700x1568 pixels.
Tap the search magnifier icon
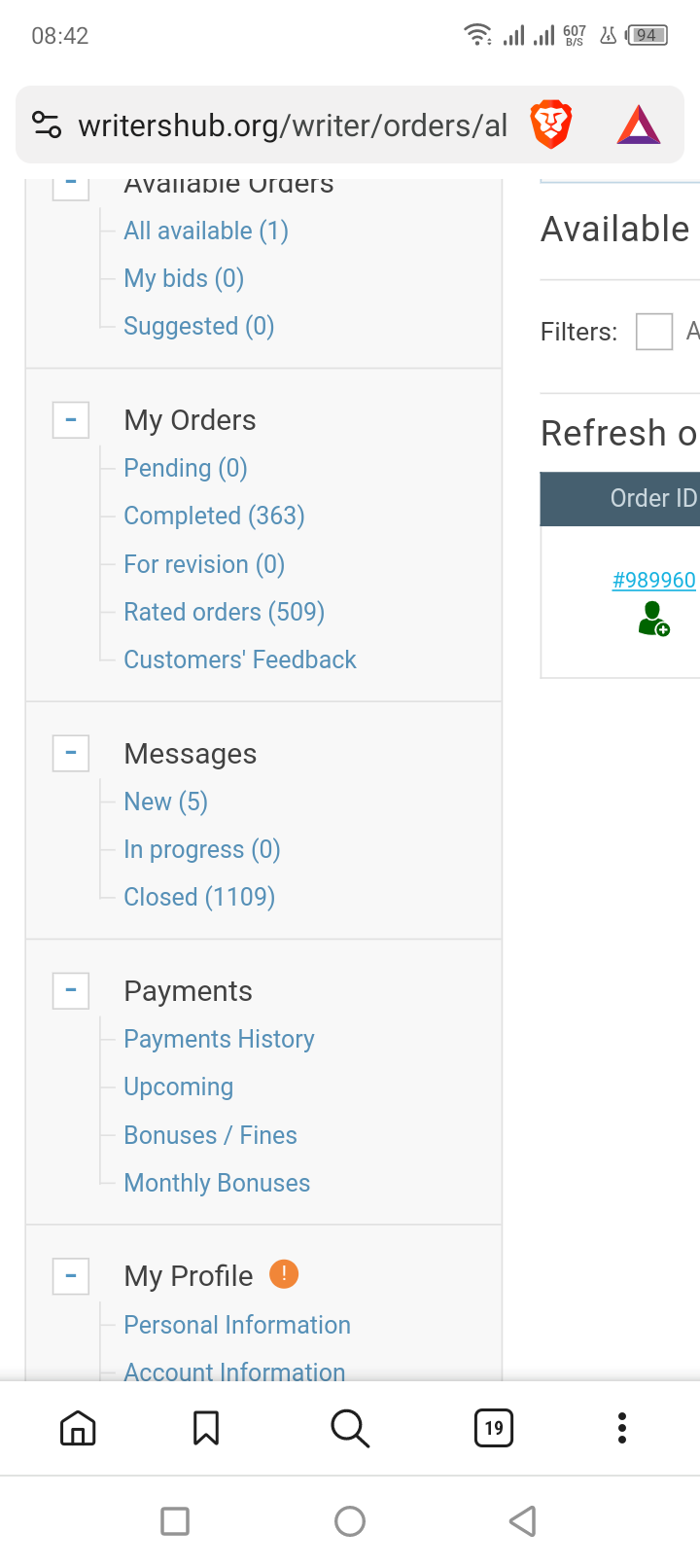pyautogui.click(x=350, y=1428)
